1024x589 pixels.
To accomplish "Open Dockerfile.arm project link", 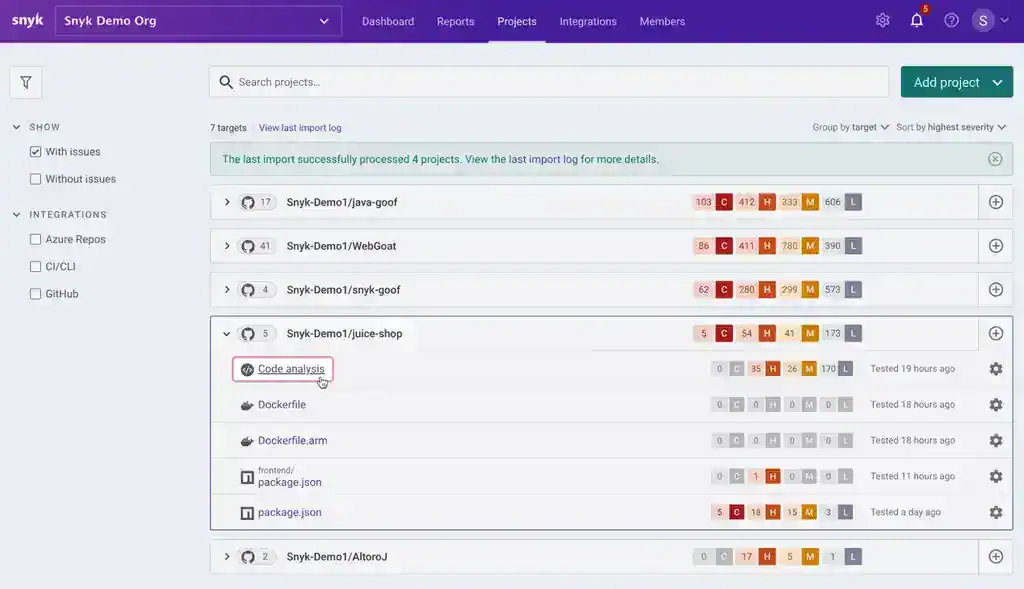I will pos(293,441).
